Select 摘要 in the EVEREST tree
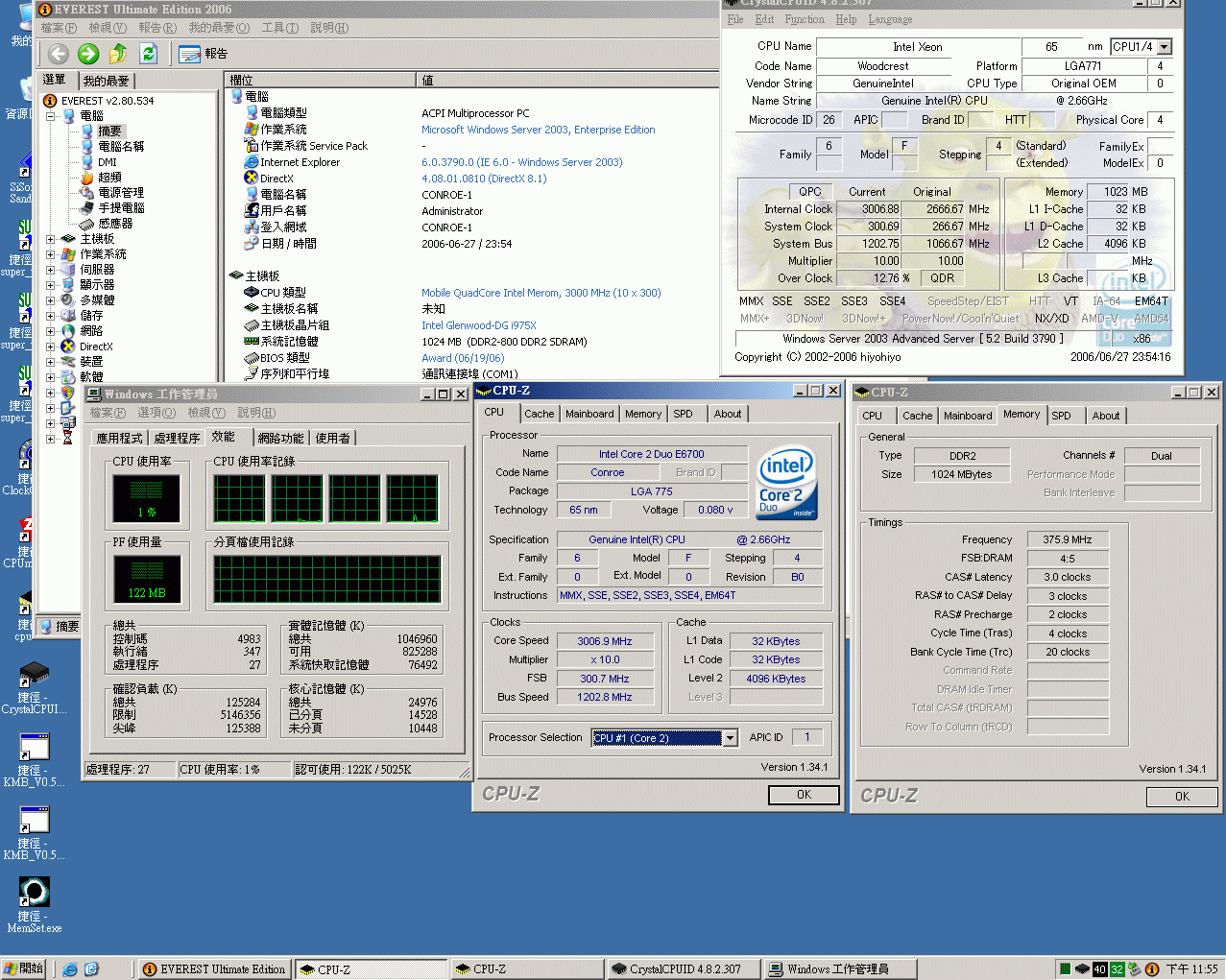 tap(109, 131)
